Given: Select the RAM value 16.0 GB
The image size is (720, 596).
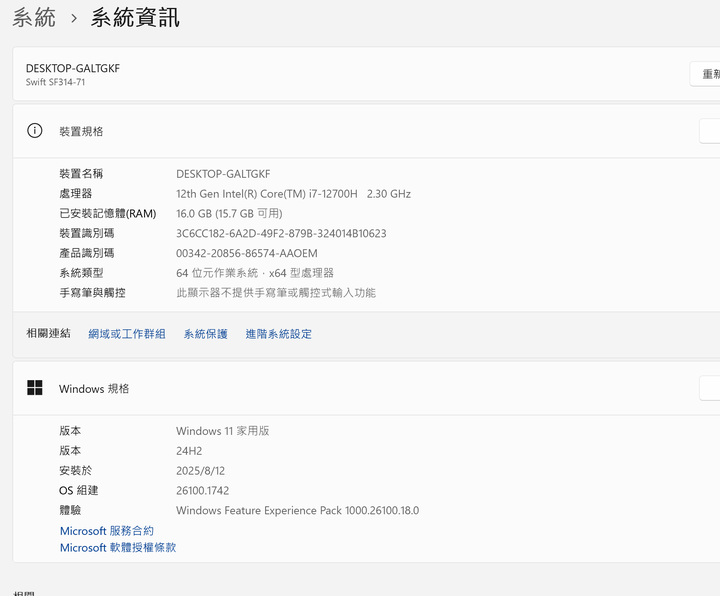Looking at the screenshot, I should pyautogui.click(x=229, y=214).
